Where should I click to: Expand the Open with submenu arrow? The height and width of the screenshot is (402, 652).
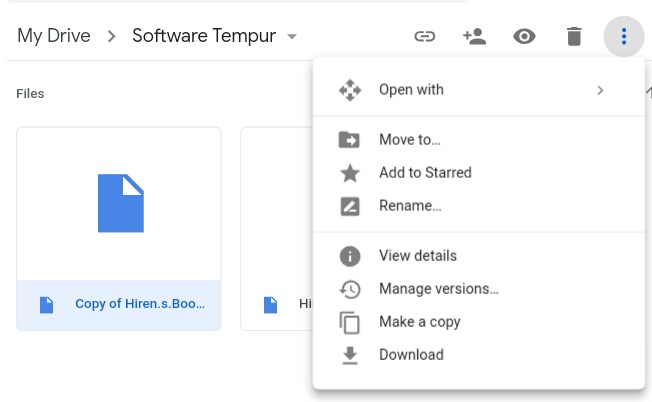(600, 90)
